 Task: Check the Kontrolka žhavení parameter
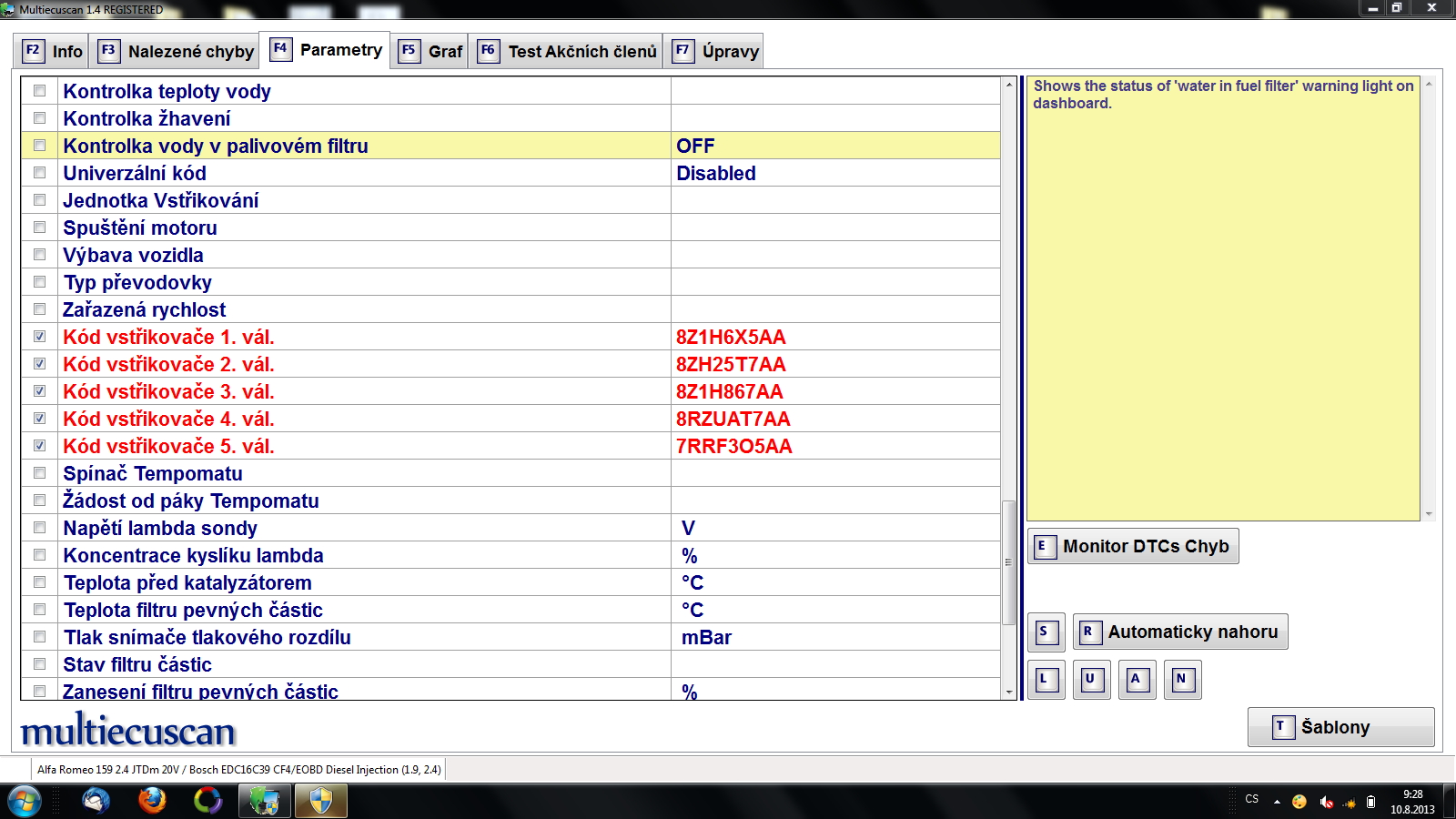click(x=39, y=118)
